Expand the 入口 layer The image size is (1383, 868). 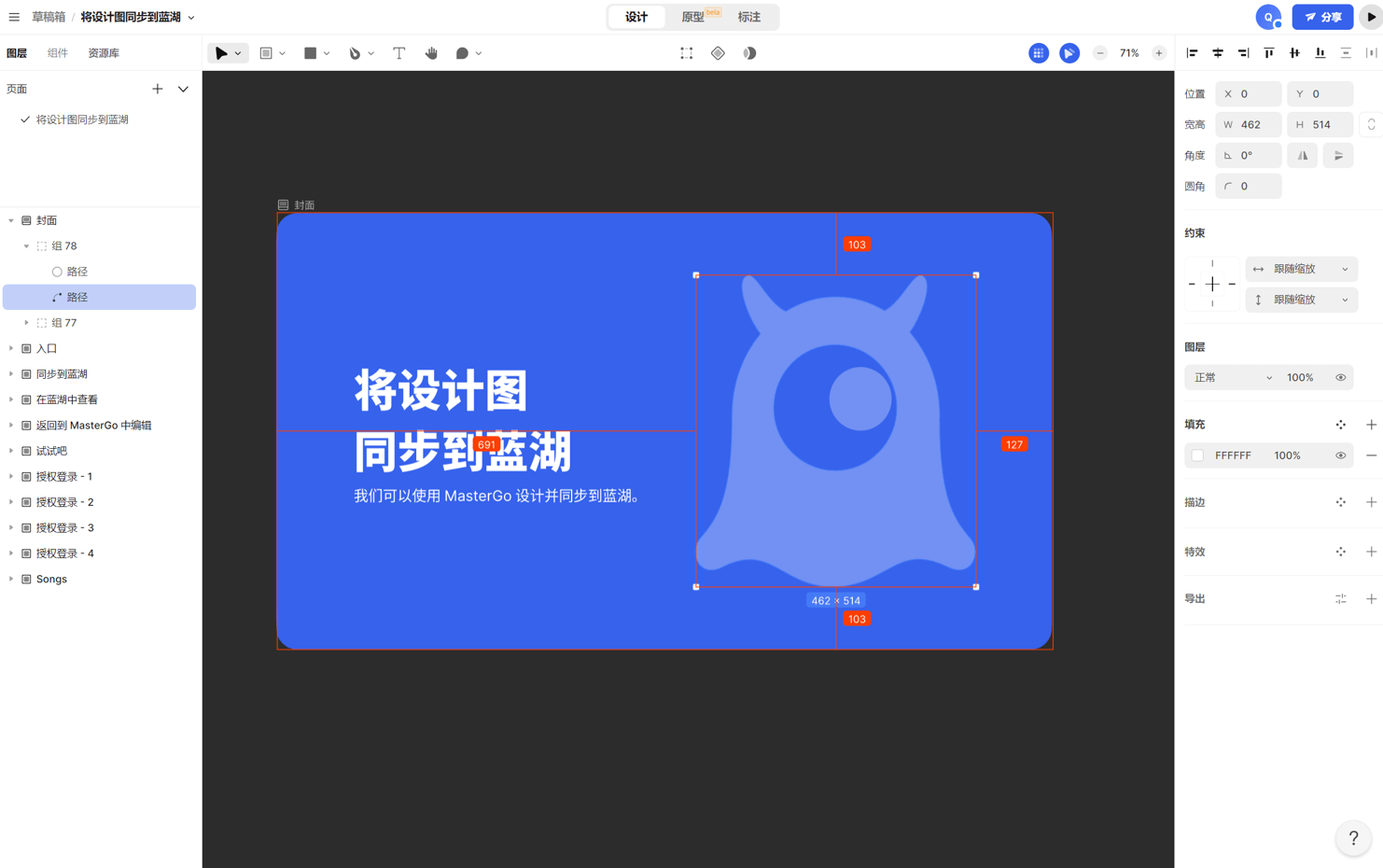point(11,348)
